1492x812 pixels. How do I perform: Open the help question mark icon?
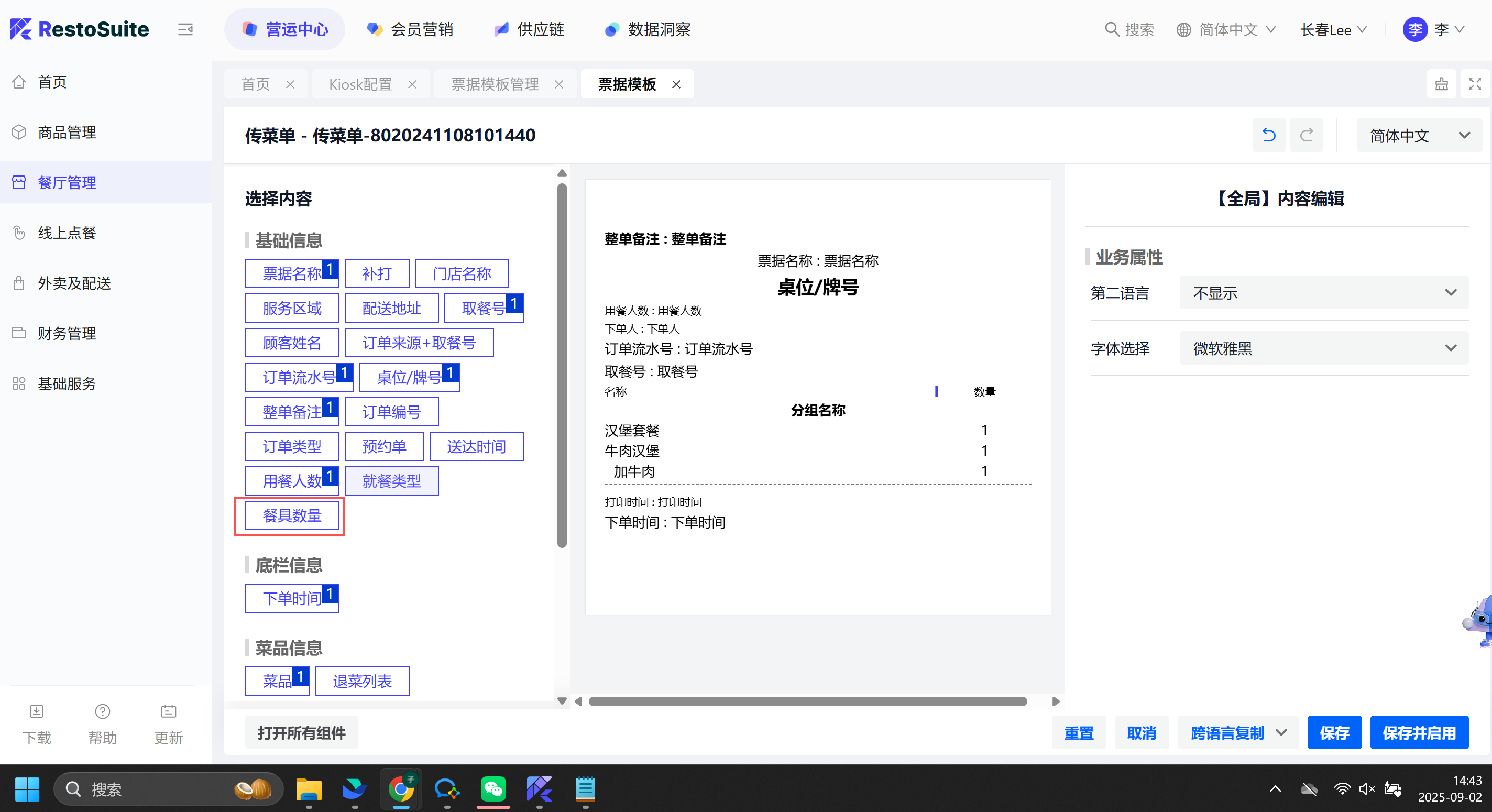[x=103, y=711]
